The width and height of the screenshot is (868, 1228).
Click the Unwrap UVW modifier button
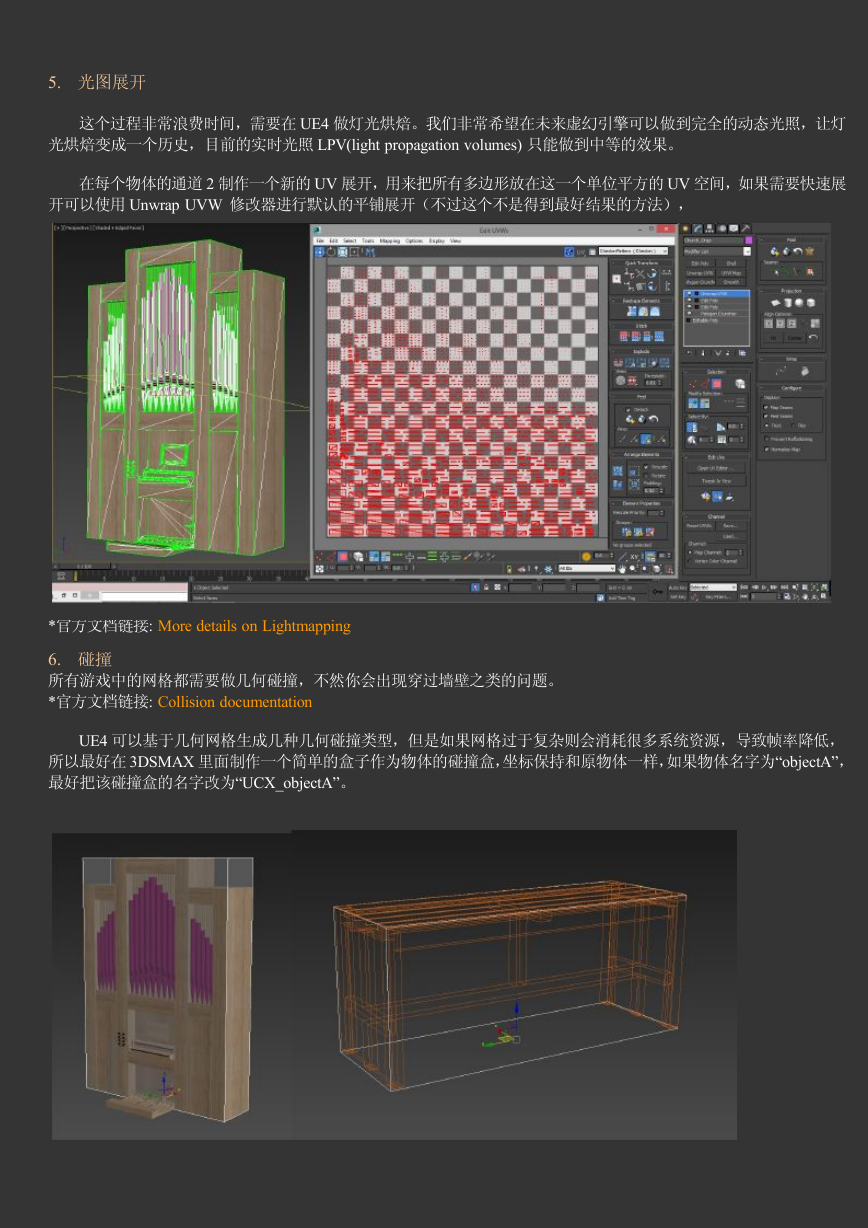point(698,272)
